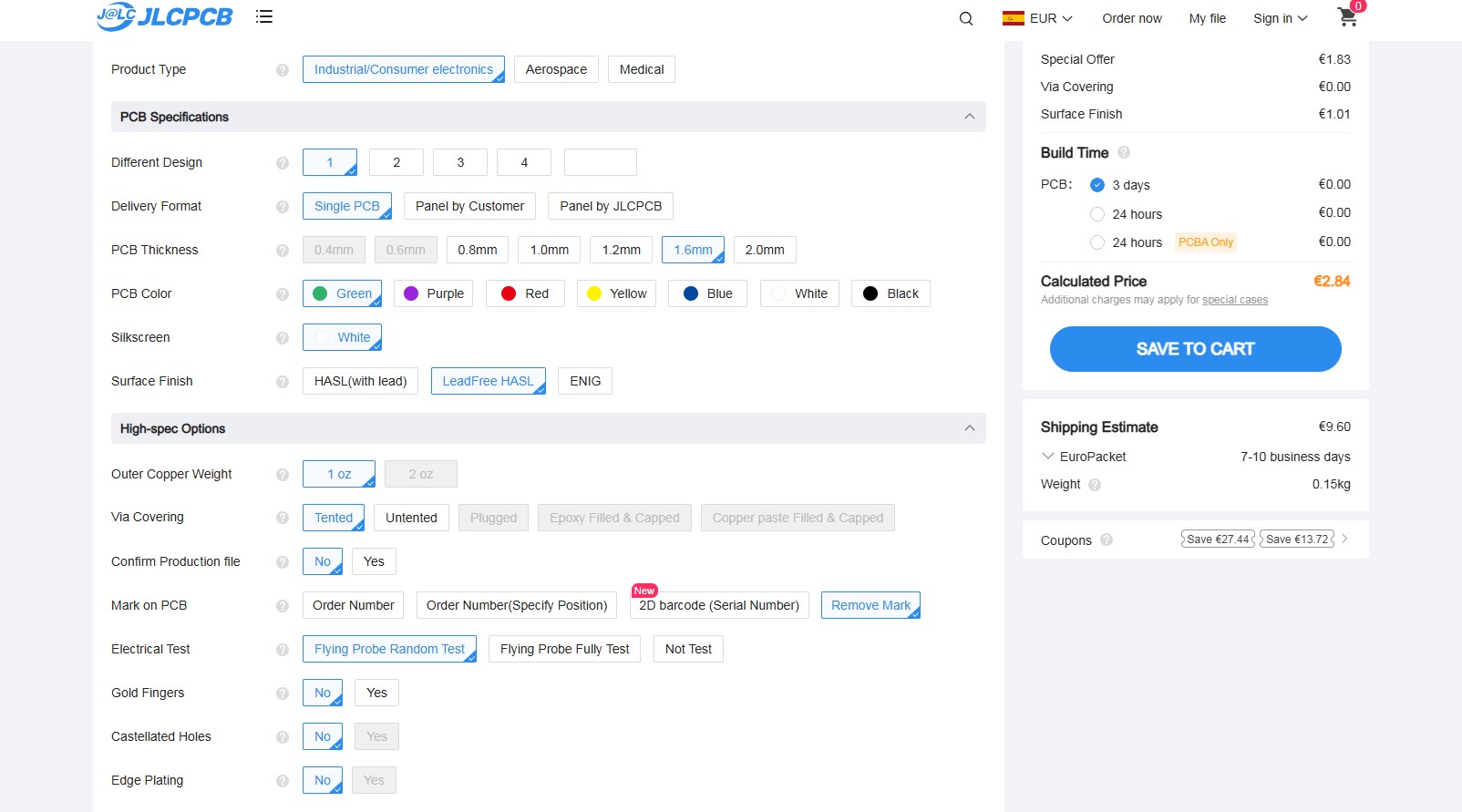Click help icon next to Edge Plating
The width and height of the screenshot is (1462, 812).
[283, 781]
